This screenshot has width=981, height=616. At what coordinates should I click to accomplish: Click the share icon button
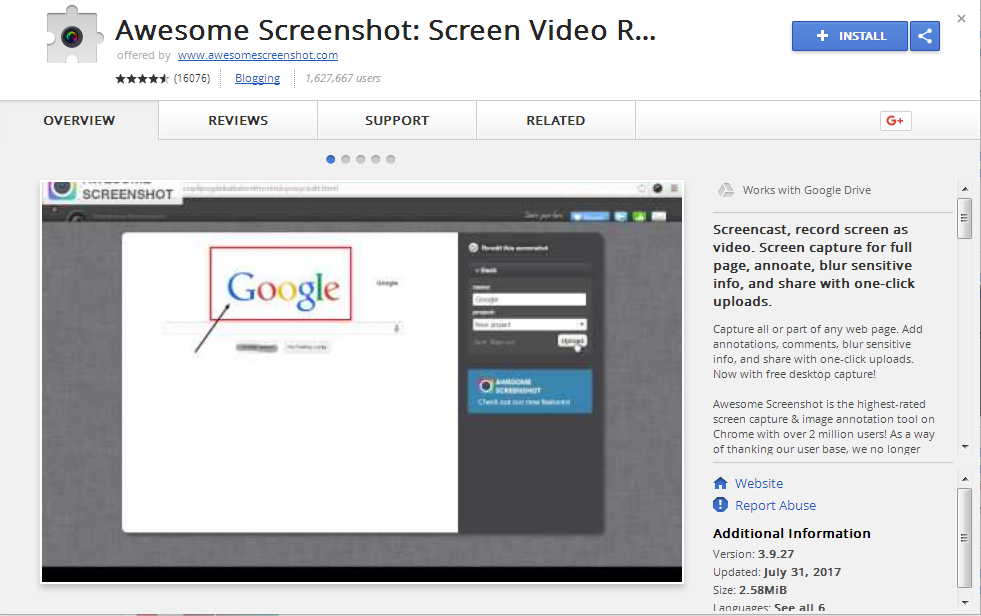point(925,36)
